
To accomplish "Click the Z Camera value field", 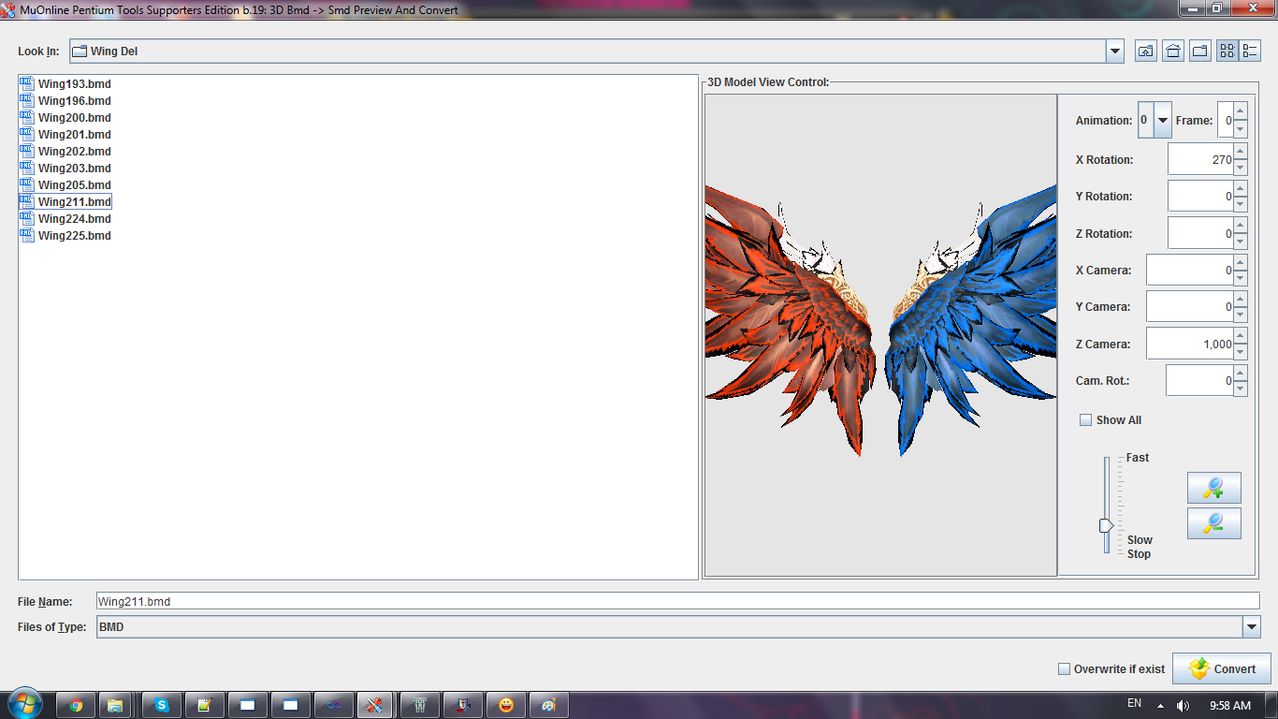I will (x=1190, y=344).
